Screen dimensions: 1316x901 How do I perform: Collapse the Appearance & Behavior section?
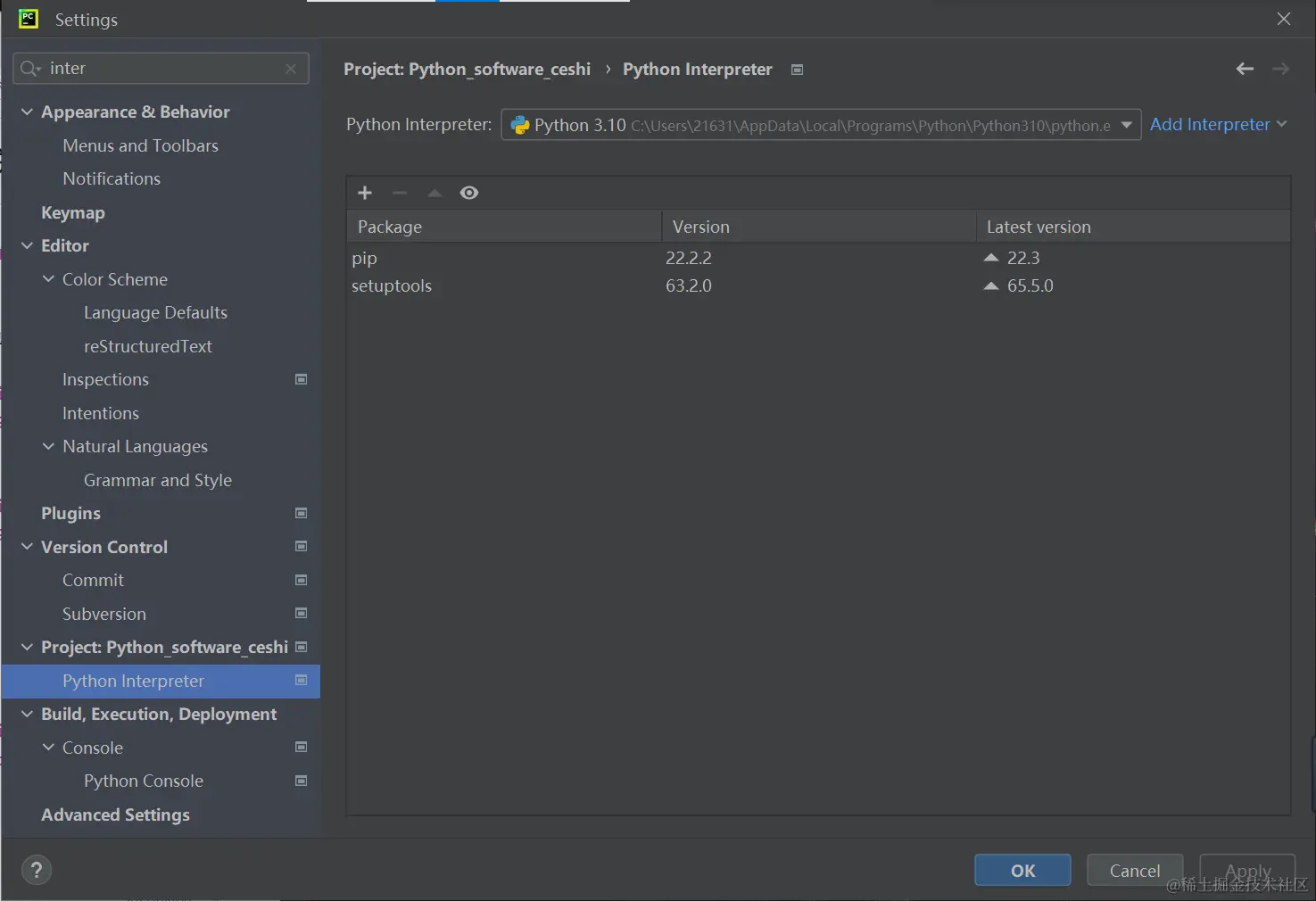click(x=27, y=112)
